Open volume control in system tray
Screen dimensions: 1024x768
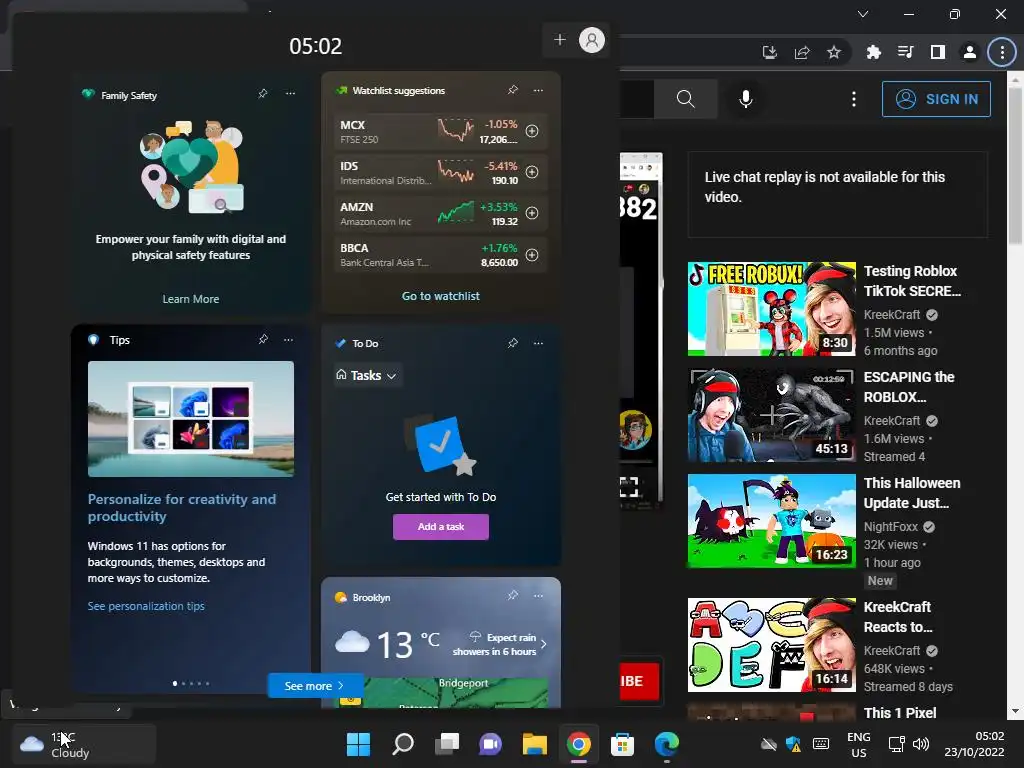click(921, 744)
